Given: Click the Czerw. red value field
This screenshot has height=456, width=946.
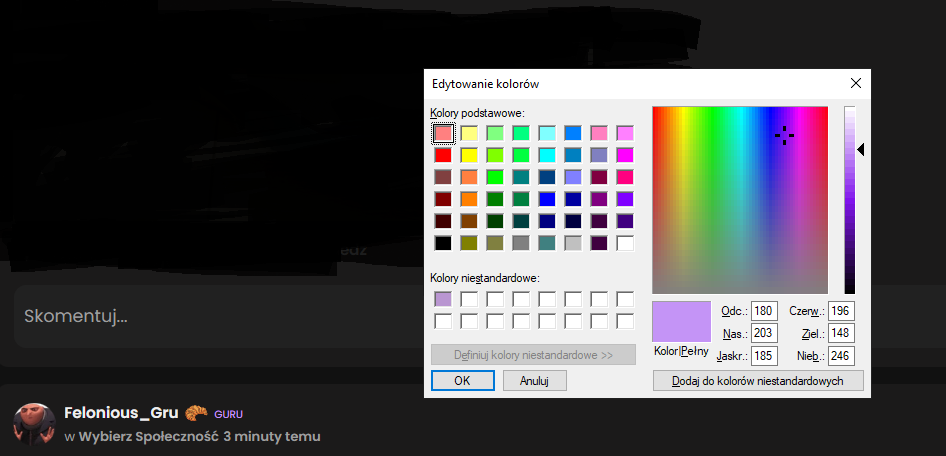Looking at the screenshot, I should [x=841, y=311].
